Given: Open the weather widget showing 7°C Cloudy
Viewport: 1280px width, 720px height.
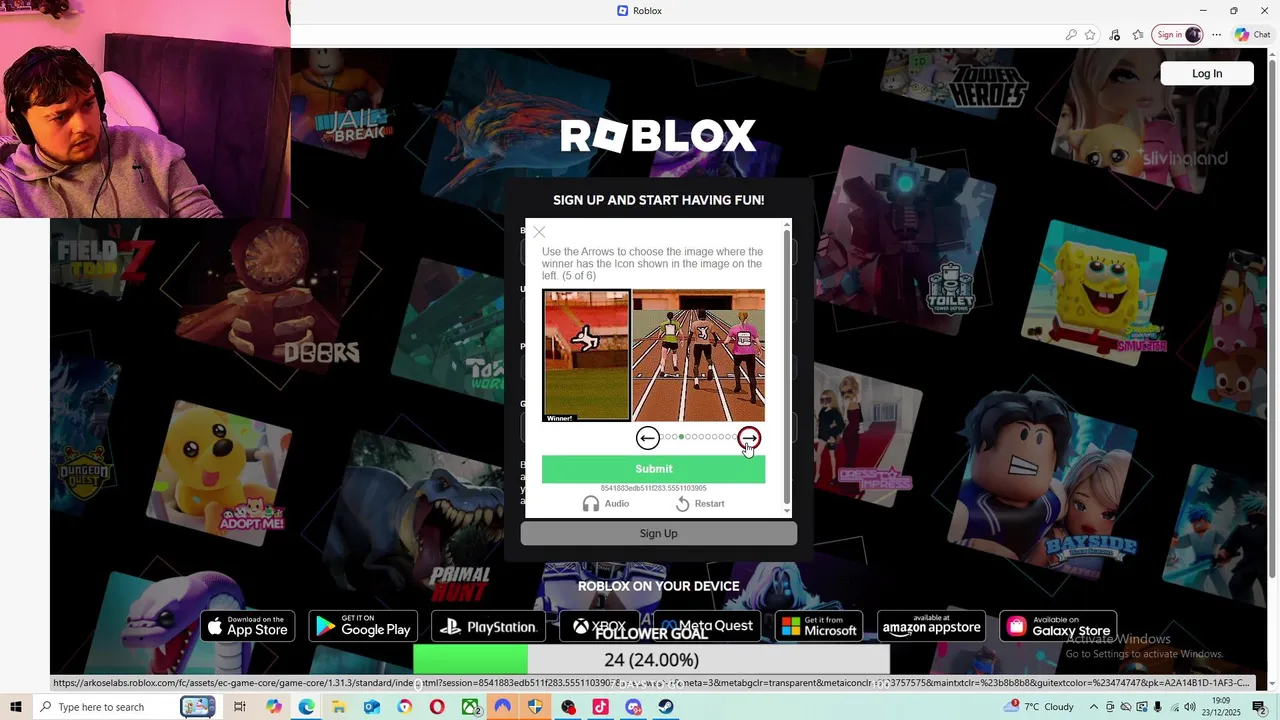Looking at the screenshot, I should (1040, 707).
